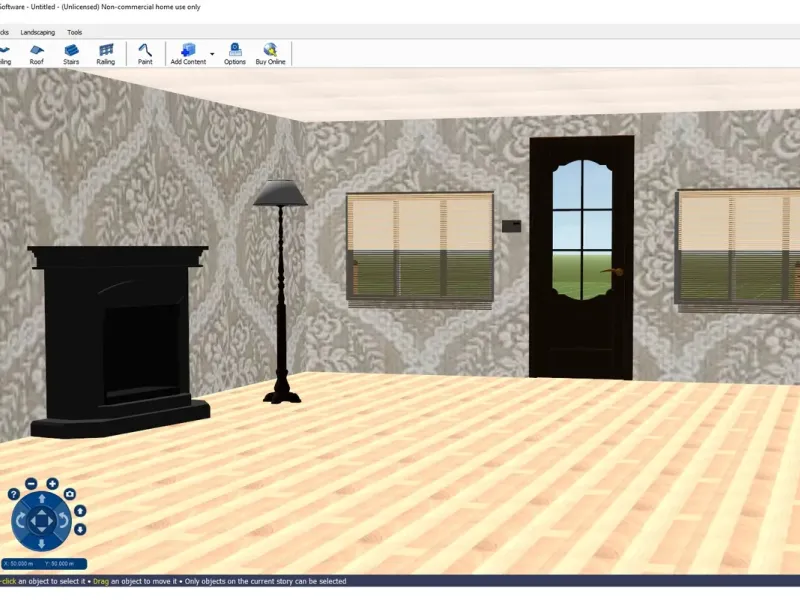800x600 pixels.
Task: Lower camera with small down arrow button
Action: (x=80, y=530)
